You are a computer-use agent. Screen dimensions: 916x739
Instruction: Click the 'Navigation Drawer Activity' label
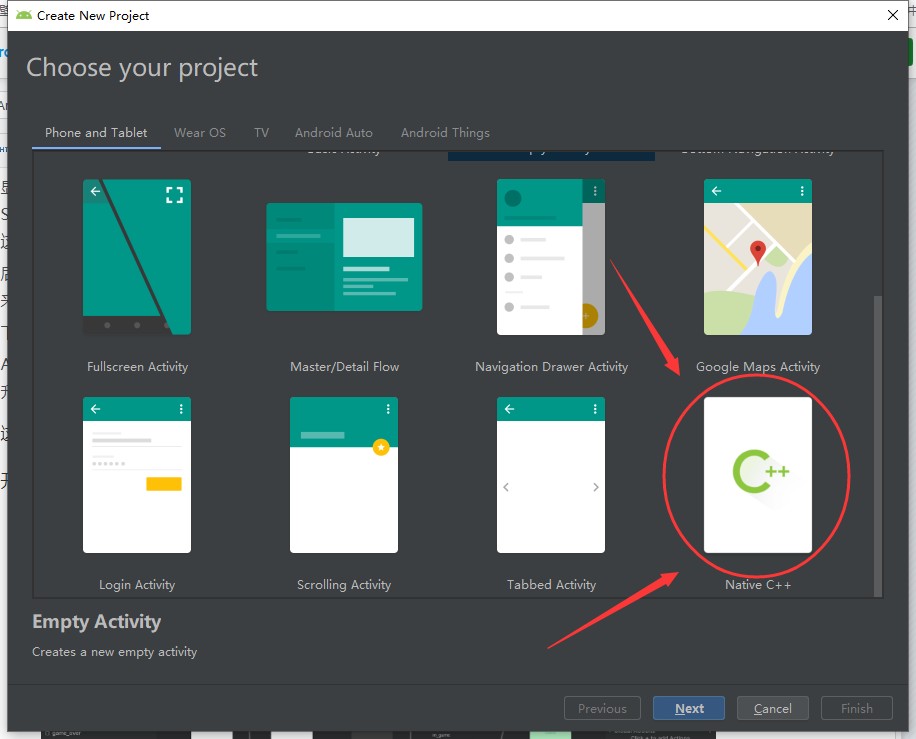[551, 367]
